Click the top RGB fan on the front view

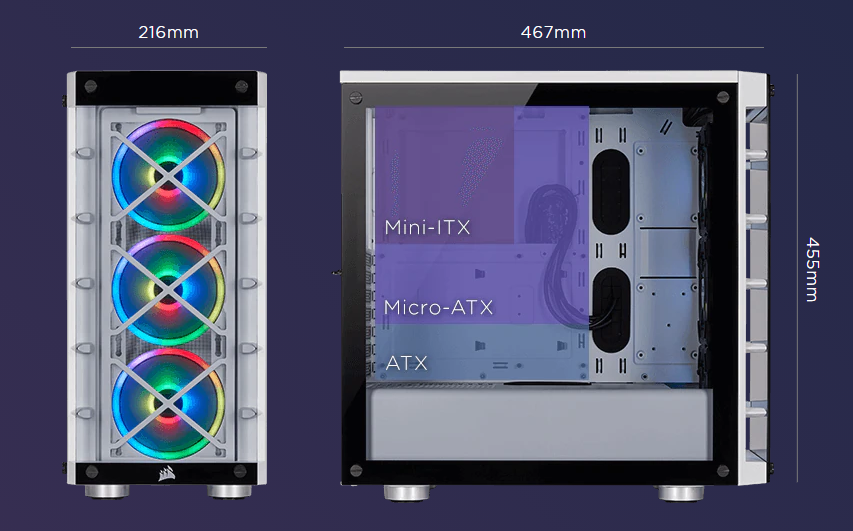tap(169, 176)
